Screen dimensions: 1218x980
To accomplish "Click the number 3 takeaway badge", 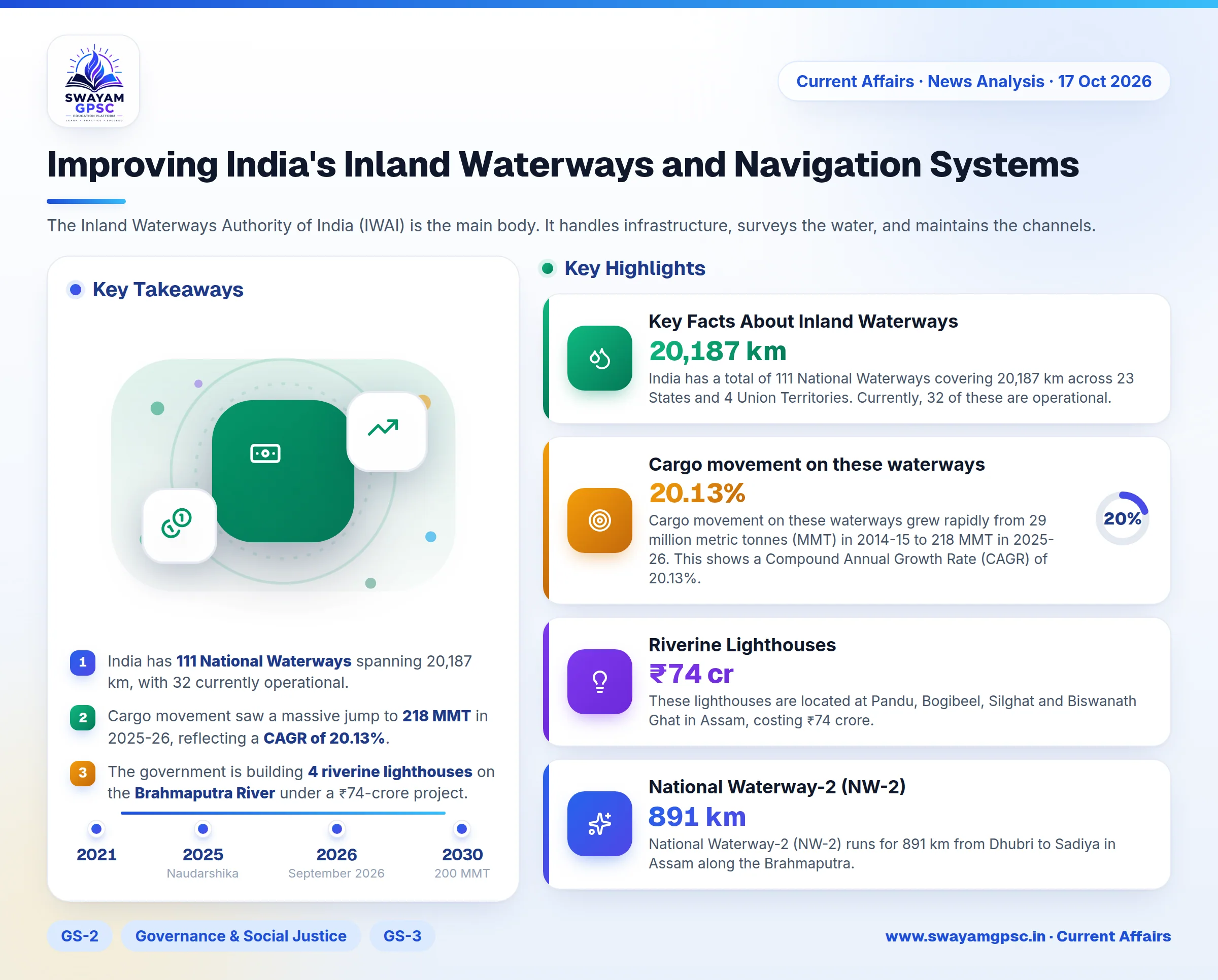I will [83, 773].
